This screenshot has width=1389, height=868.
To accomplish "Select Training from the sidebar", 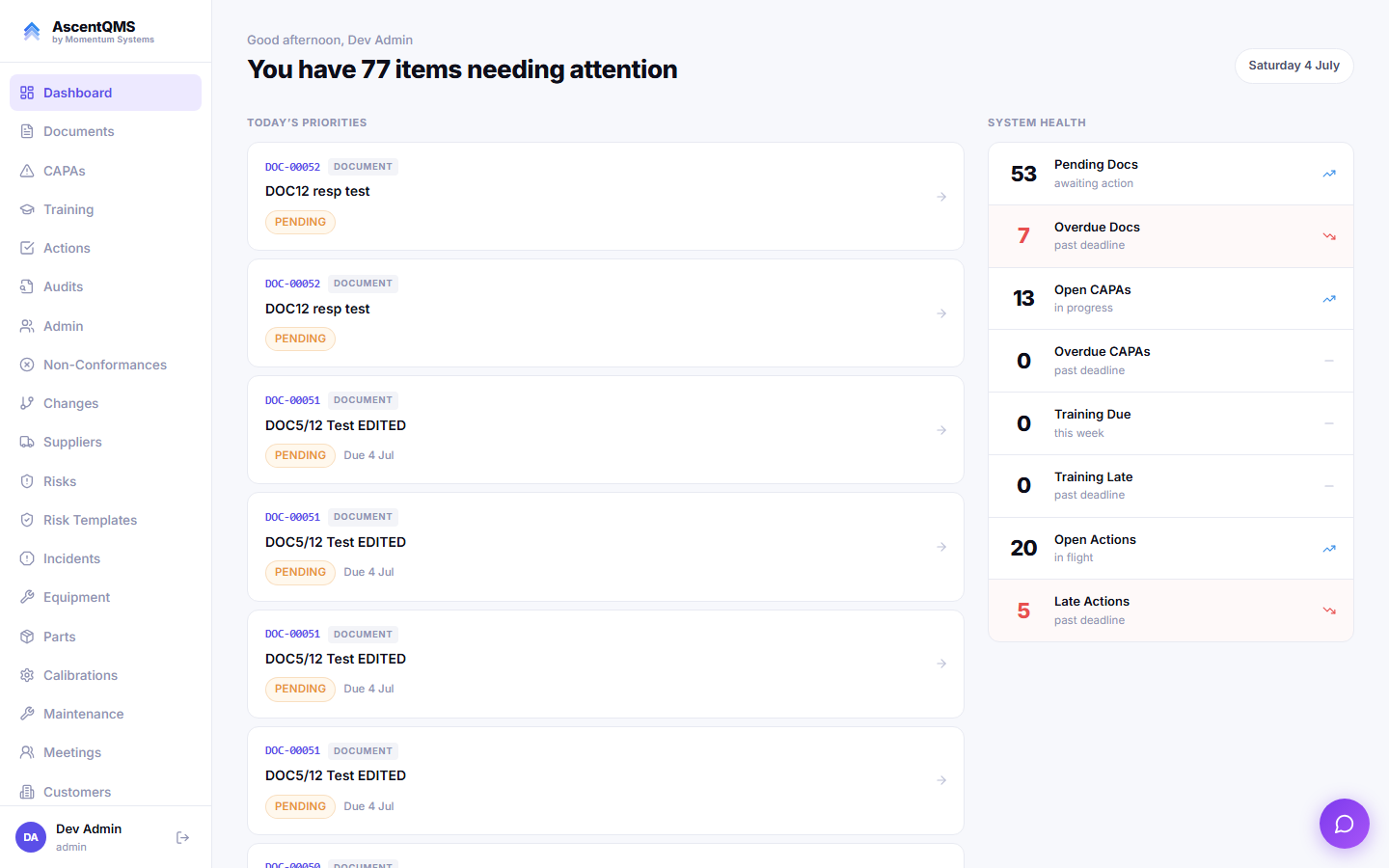I will [105, 209].
